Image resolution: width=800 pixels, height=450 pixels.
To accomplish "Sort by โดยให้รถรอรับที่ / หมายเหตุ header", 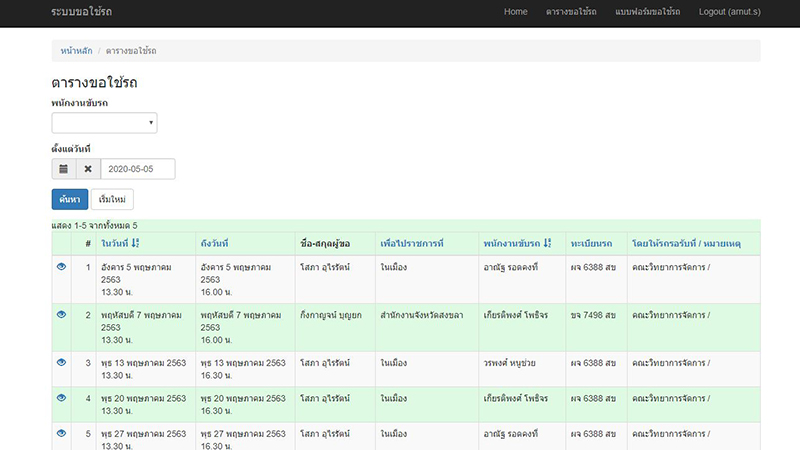I will (x=686, y=243).
